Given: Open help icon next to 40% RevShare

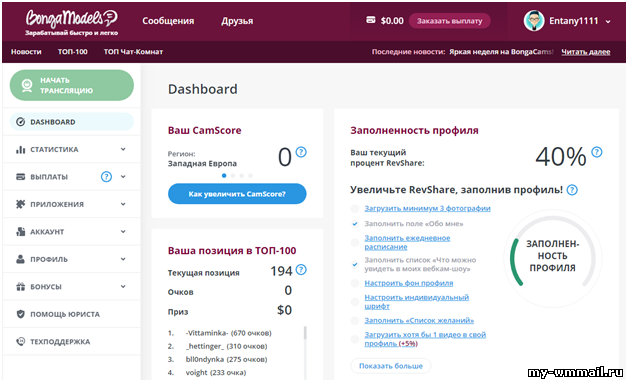Looking at the screenshot, I should [597, 152].
